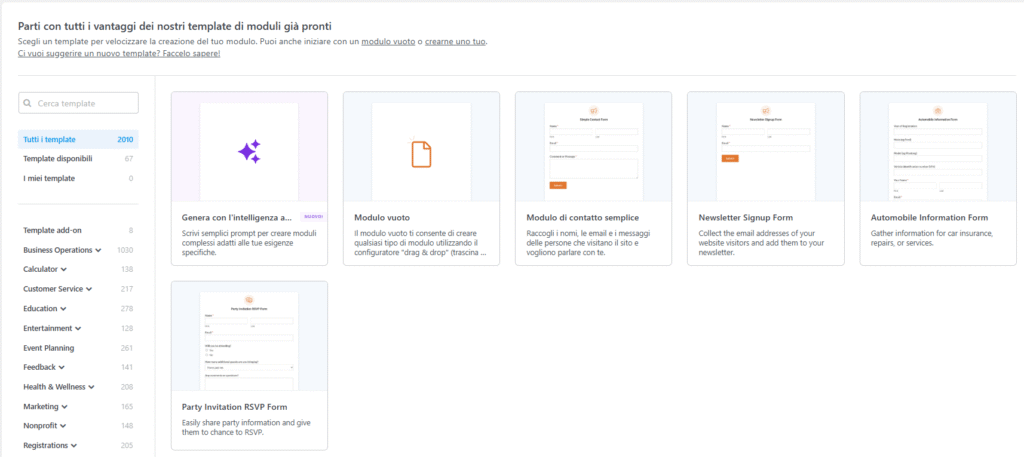Viewport: 1024px width, 457px height.
Task: Open the Automobile Information Form preview
Action: click(937, 147)
